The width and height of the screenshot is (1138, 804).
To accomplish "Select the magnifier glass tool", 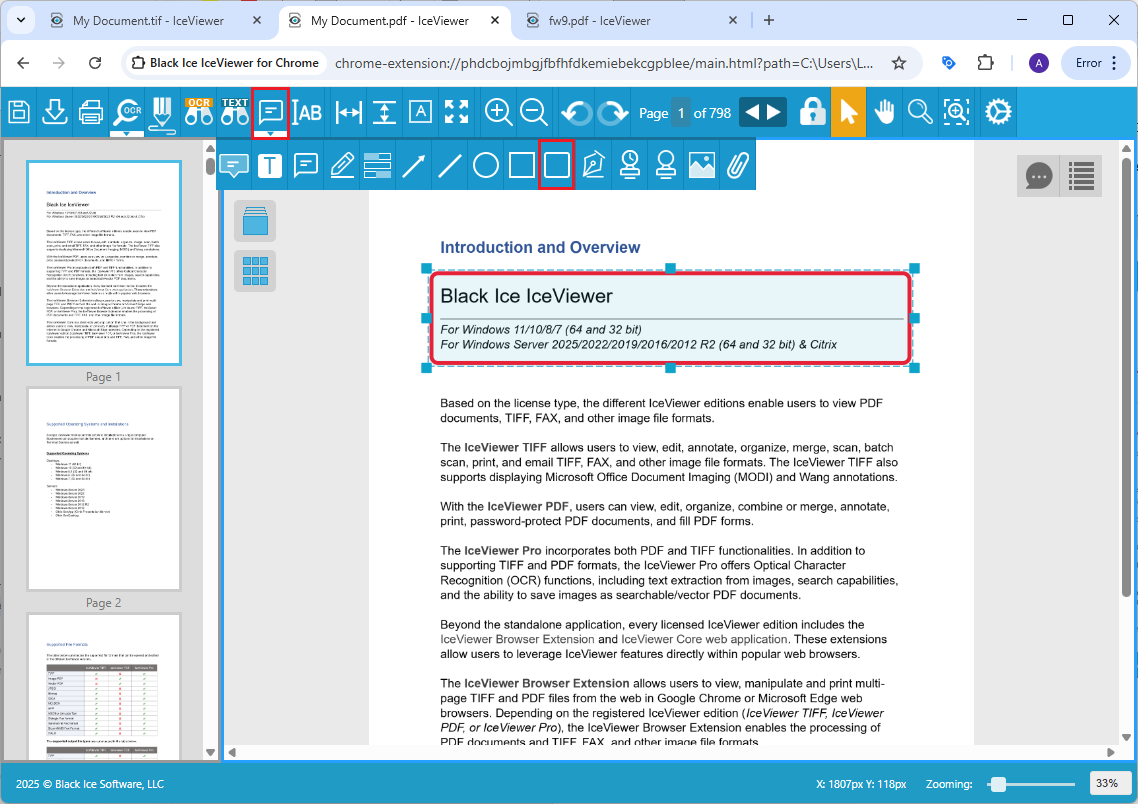I will tap(920, 112).
